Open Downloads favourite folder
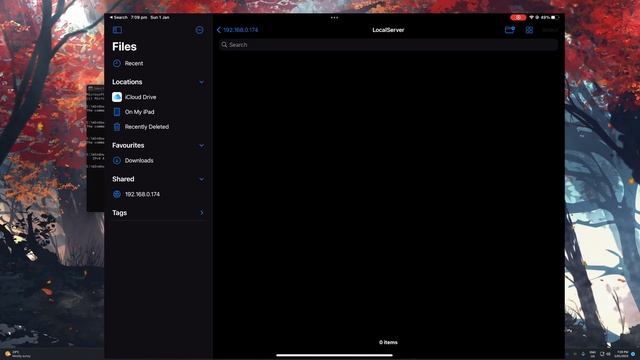Image resolution: width=640 pixels, height=360 pixels. [133, 160]
